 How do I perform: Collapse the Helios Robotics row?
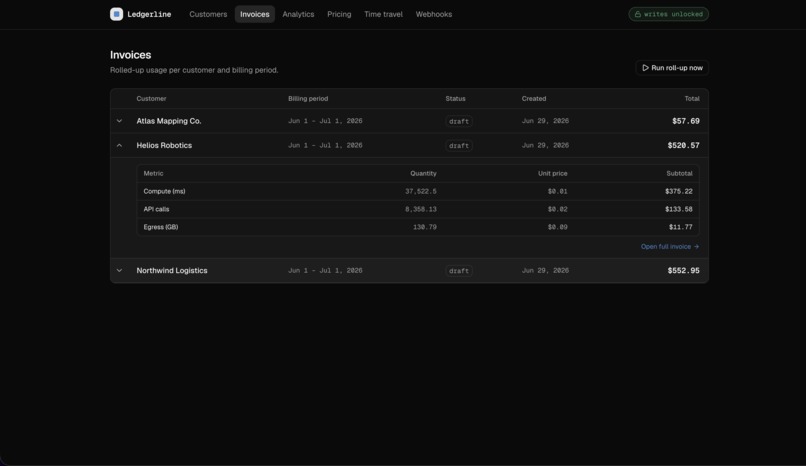pos(119,145)
